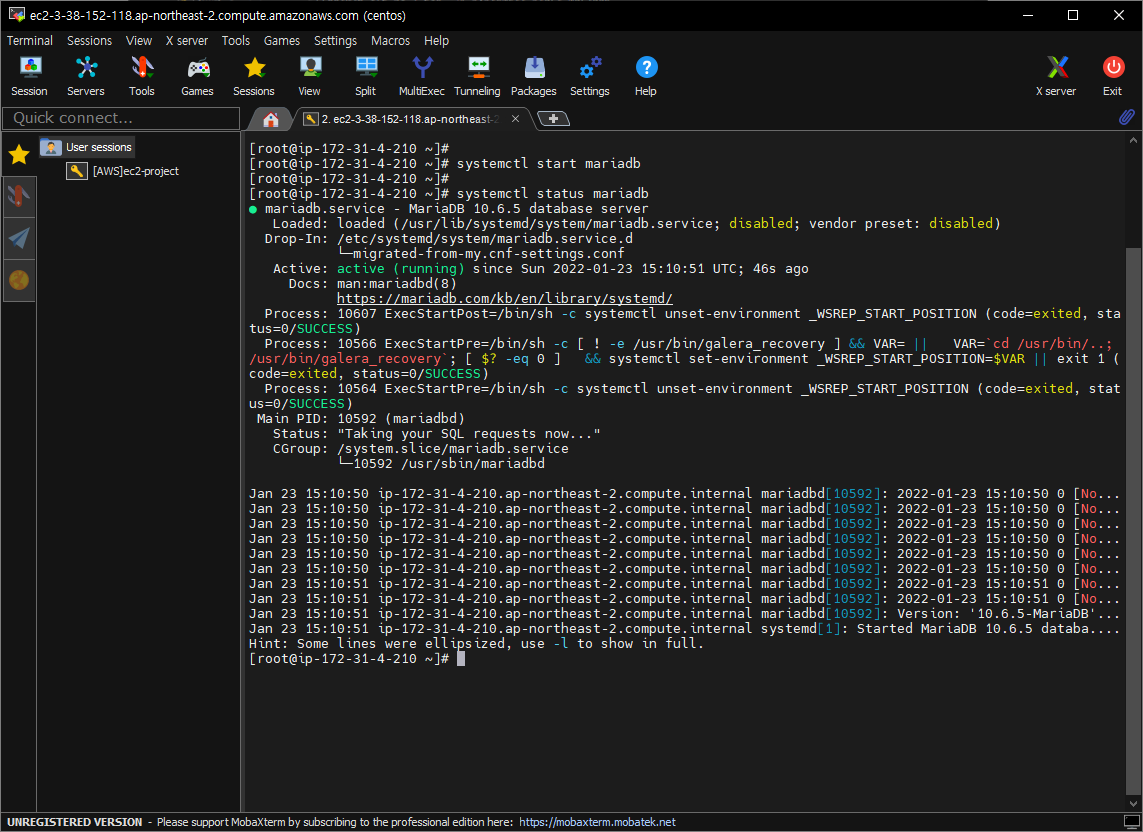Image resolution: width=1143 pixels, height=832 pixels.
Task: Start the X server toolbar icon
Action: pos(1056,76)
